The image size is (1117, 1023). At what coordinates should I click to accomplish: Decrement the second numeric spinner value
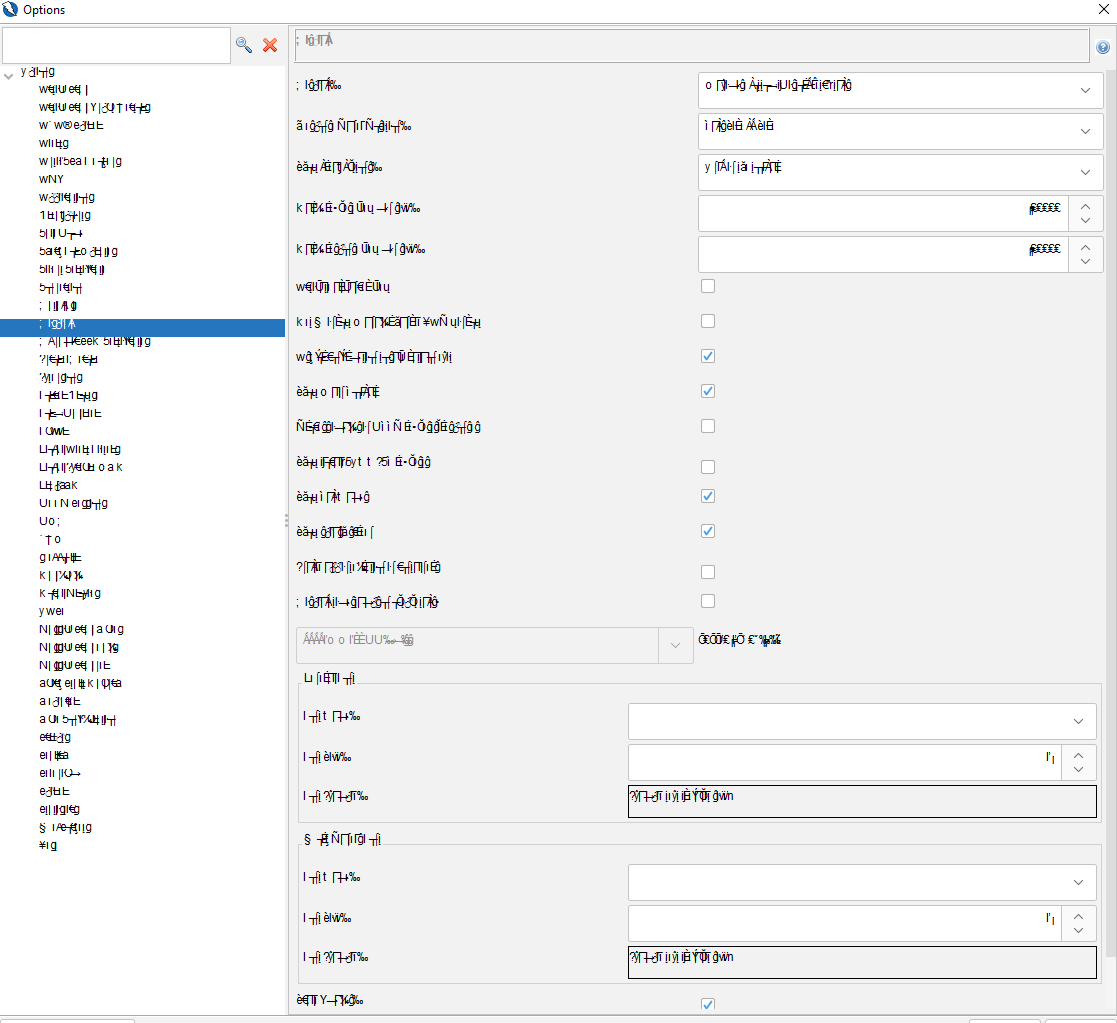[x=1084, y=260]
